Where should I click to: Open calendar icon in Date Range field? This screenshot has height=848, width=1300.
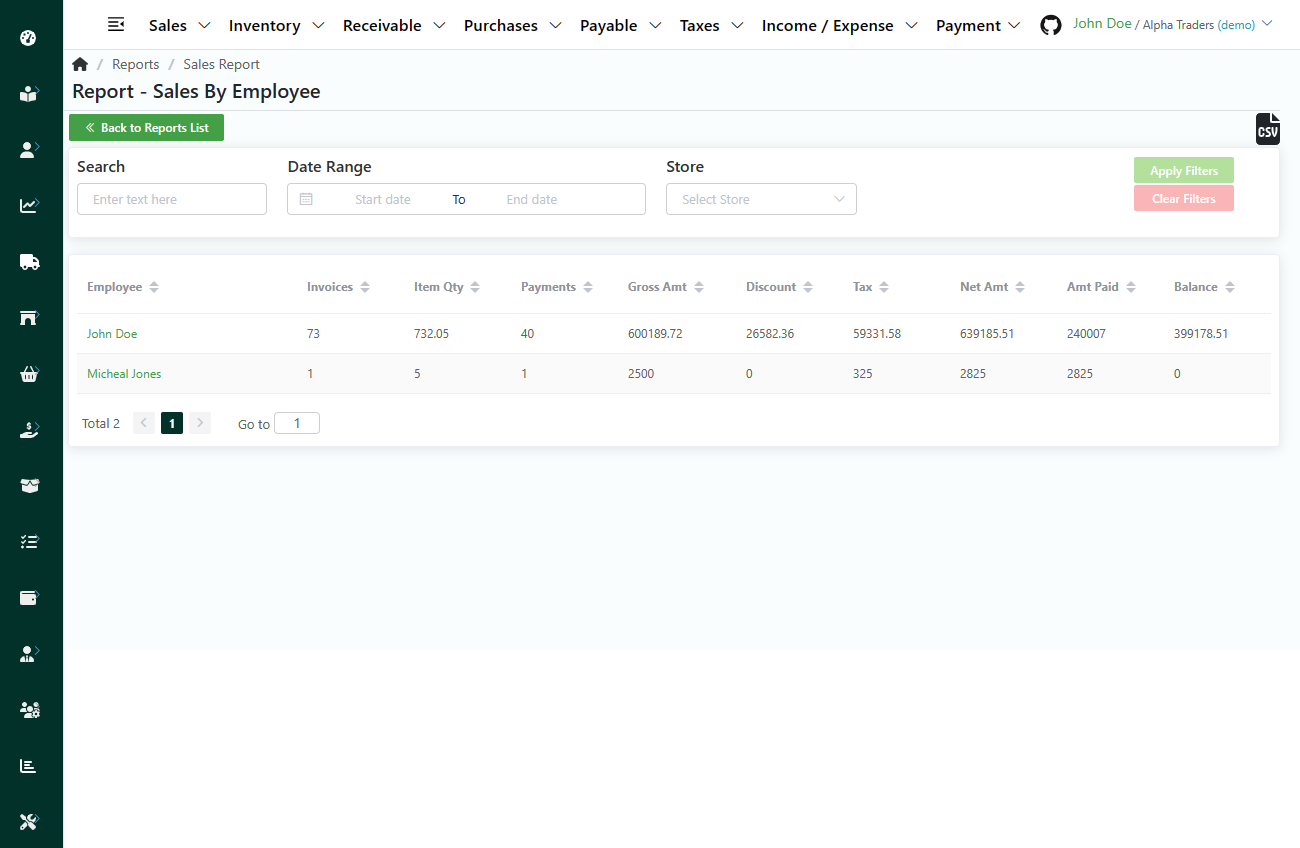[306, 199]
